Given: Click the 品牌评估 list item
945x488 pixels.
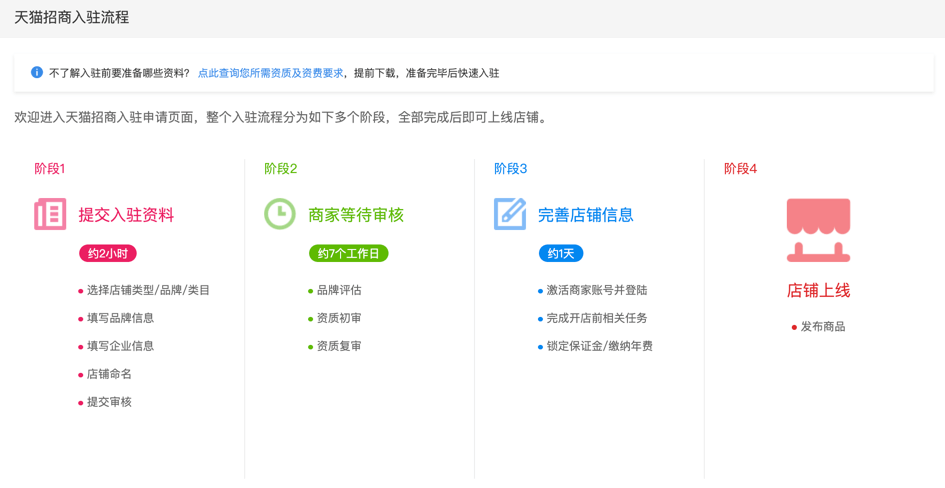Looking at the screenshot, I should click(x=339, y=290).
